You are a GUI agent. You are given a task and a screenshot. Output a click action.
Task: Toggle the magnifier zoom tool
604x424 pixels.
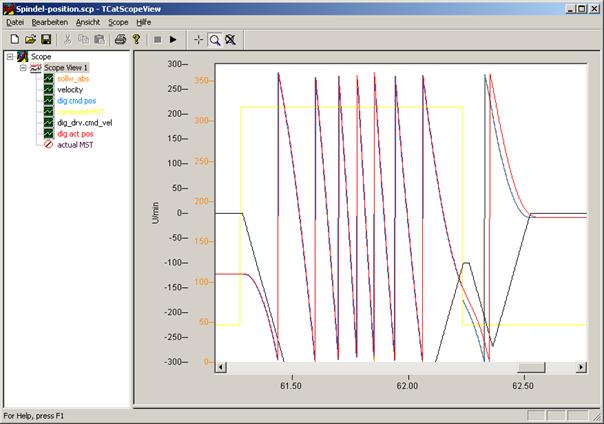215,39
